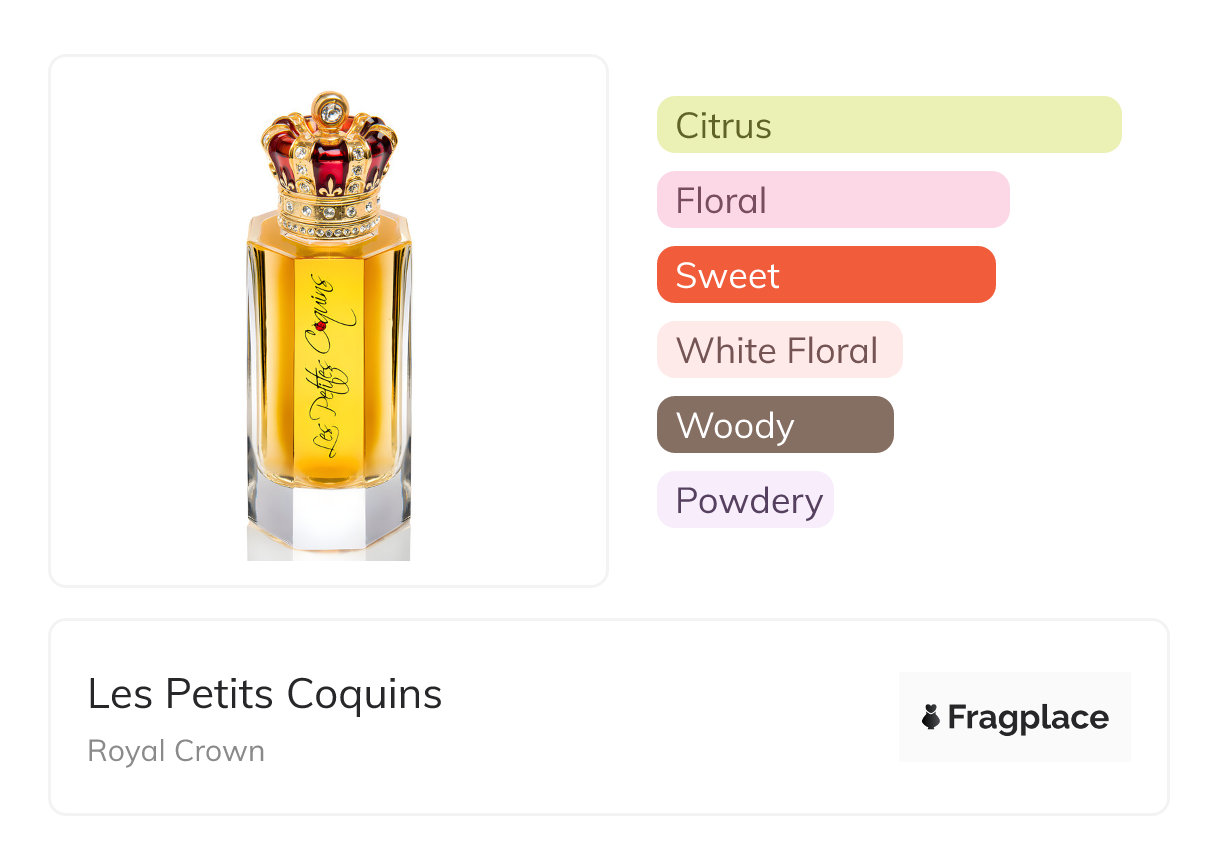Click the brown Woody accord bar
1218x864 pixels.
[x=774, y=425]
